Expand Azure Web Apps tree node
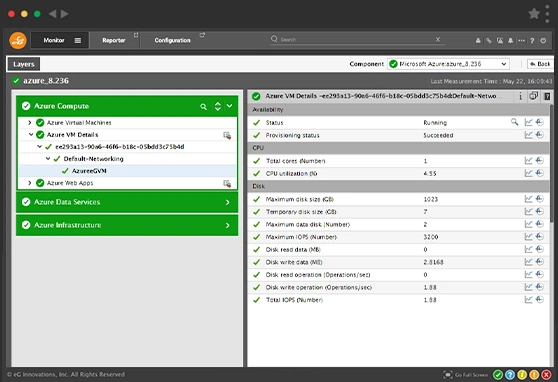Screen dimensions: 558x382 click(30, 183)
